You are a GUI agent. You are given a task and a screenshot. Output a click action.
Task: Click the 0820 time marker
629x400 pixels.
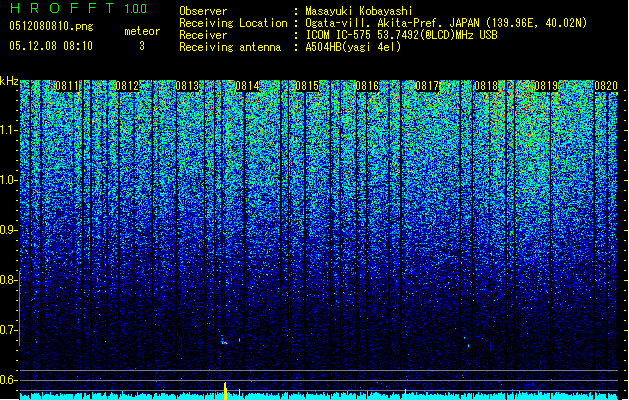click(606, 86)
